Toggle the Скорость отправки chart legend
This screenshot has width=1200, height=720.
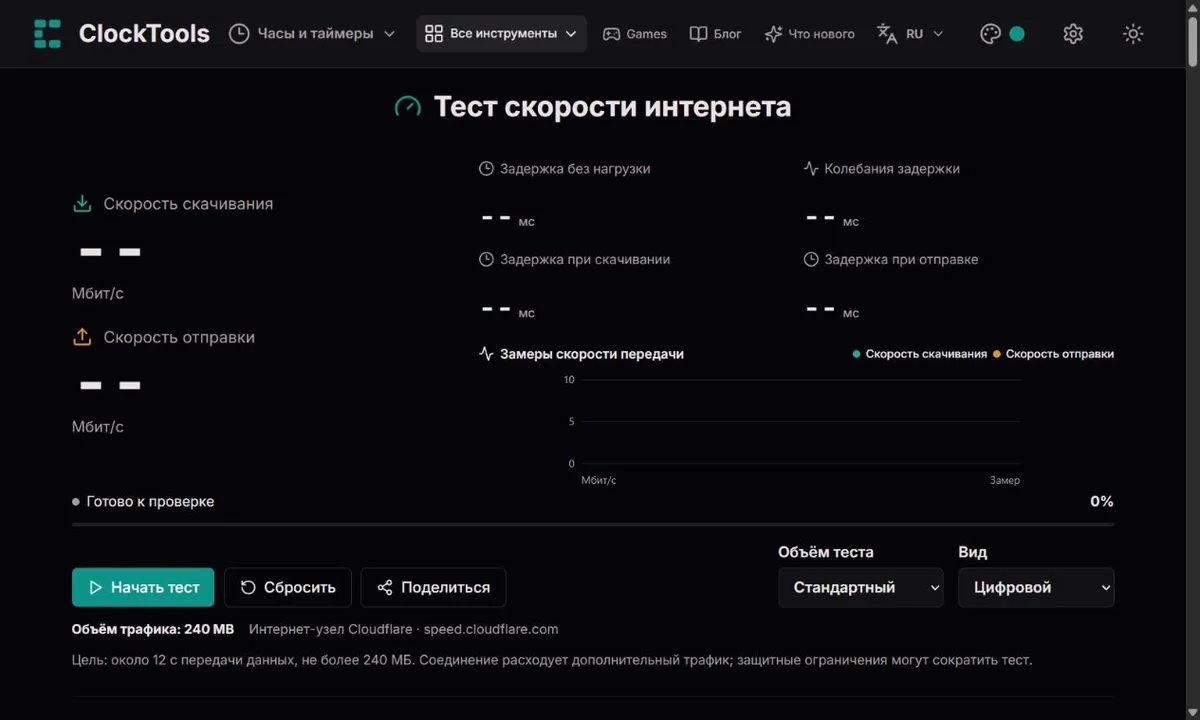(1053, 354)
